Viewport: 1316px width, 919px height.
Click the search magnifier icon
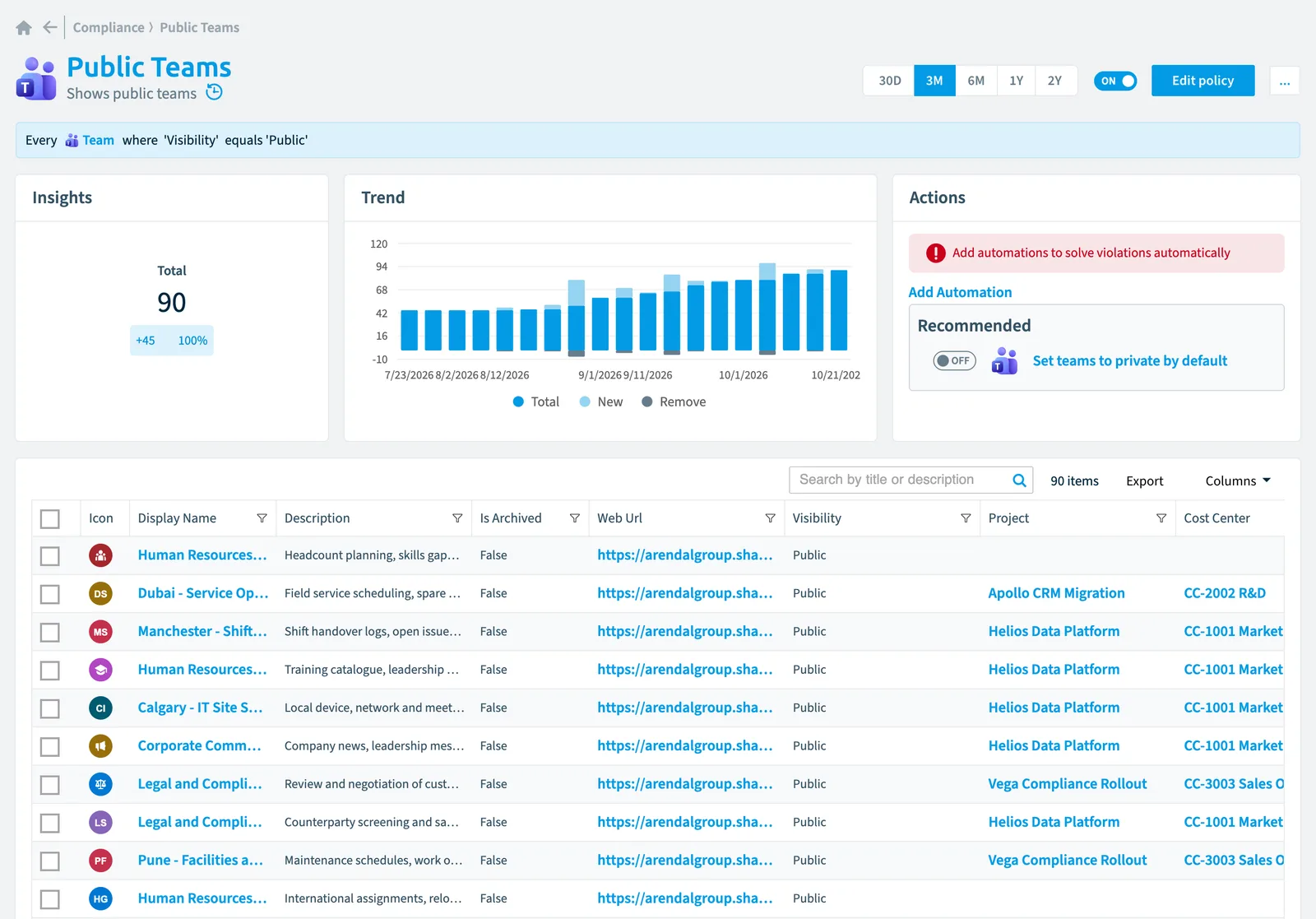(1019, 480)
